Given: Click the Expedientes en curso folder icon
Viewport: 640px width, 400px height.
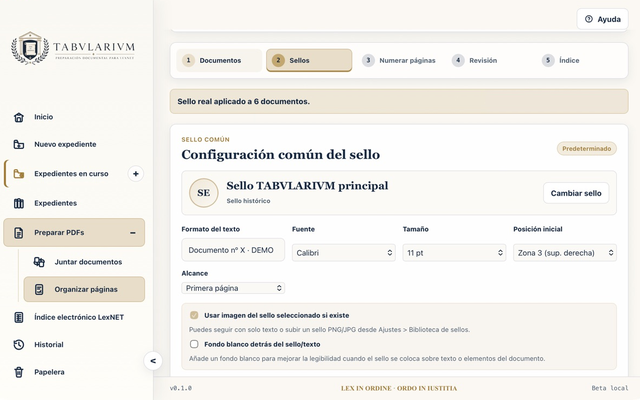Looking at the screenshot, I should tap(19, 174).
